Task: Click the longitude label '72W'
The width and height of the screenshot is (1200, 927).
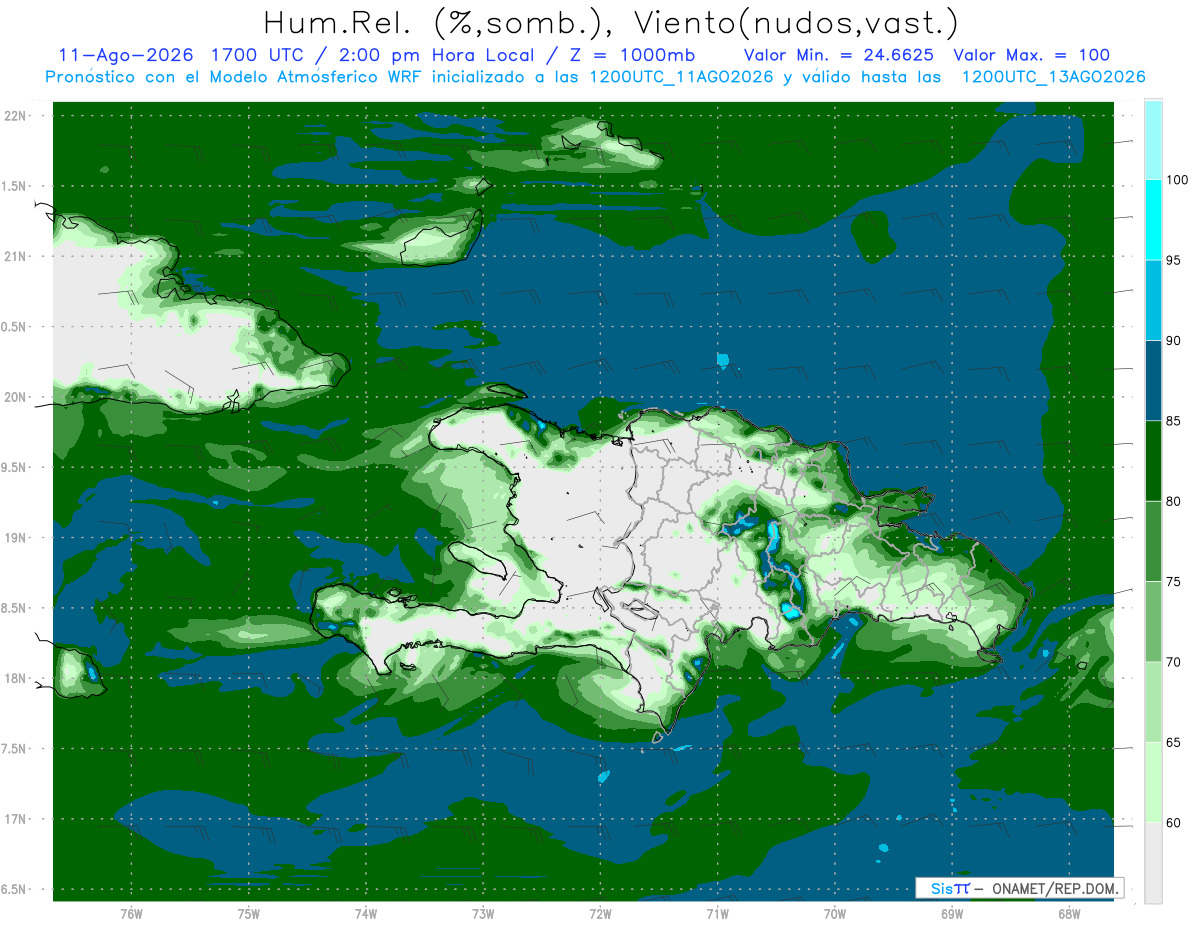Action: [x=600, y=914]
